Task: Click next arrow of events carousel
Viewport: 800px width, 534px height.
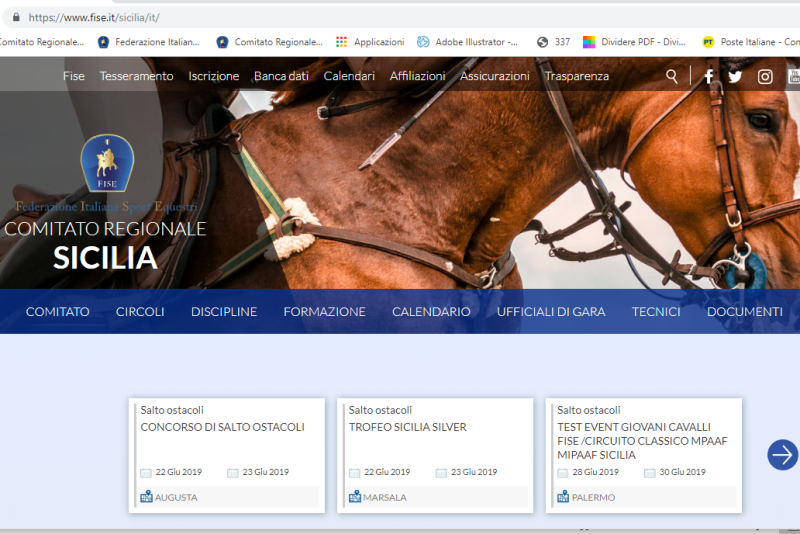Action: click(x=782, y=454)
